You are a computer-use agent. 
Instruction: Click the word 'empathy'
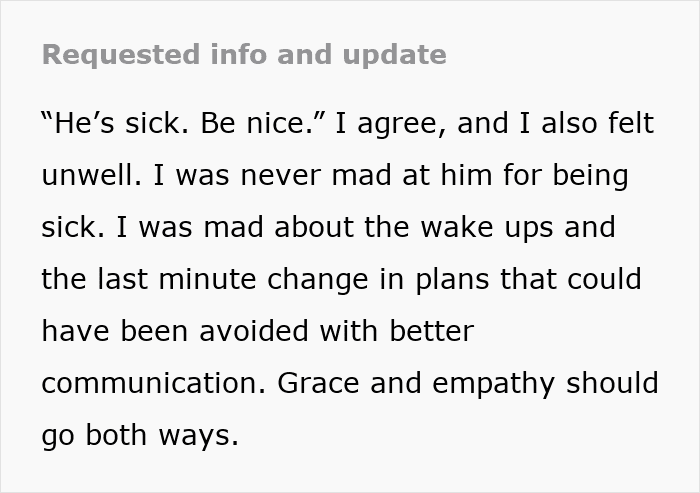click(x=493, y=384)
